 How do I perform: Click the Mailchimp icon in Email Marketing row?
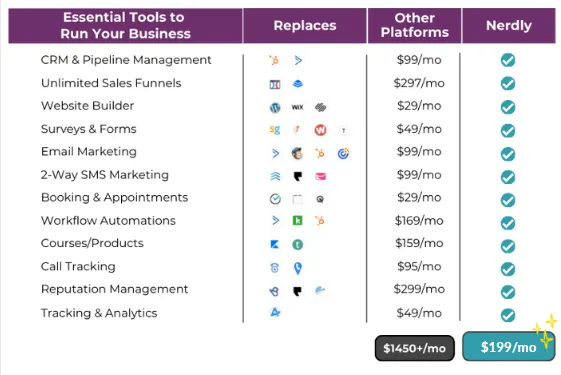[297, 153]
